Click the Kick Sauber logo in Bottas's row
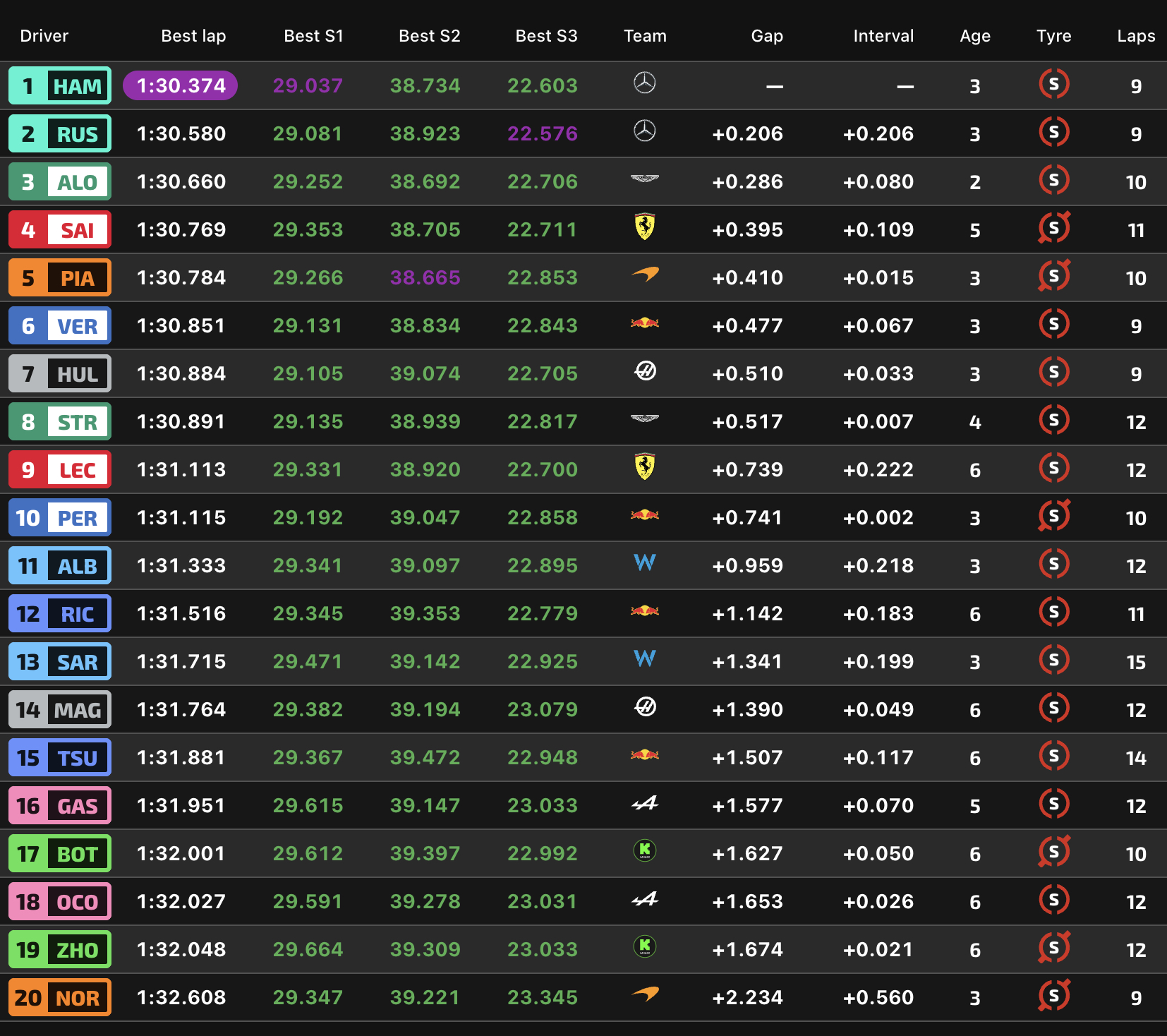This screenshot has width=1167, height=1036. [x=644, y=850]
